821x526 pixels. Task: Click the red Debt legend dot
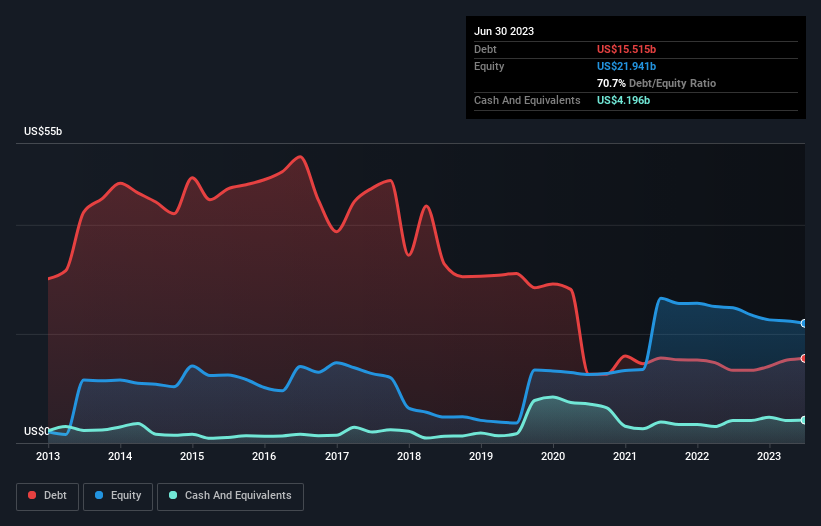point(32,495)
